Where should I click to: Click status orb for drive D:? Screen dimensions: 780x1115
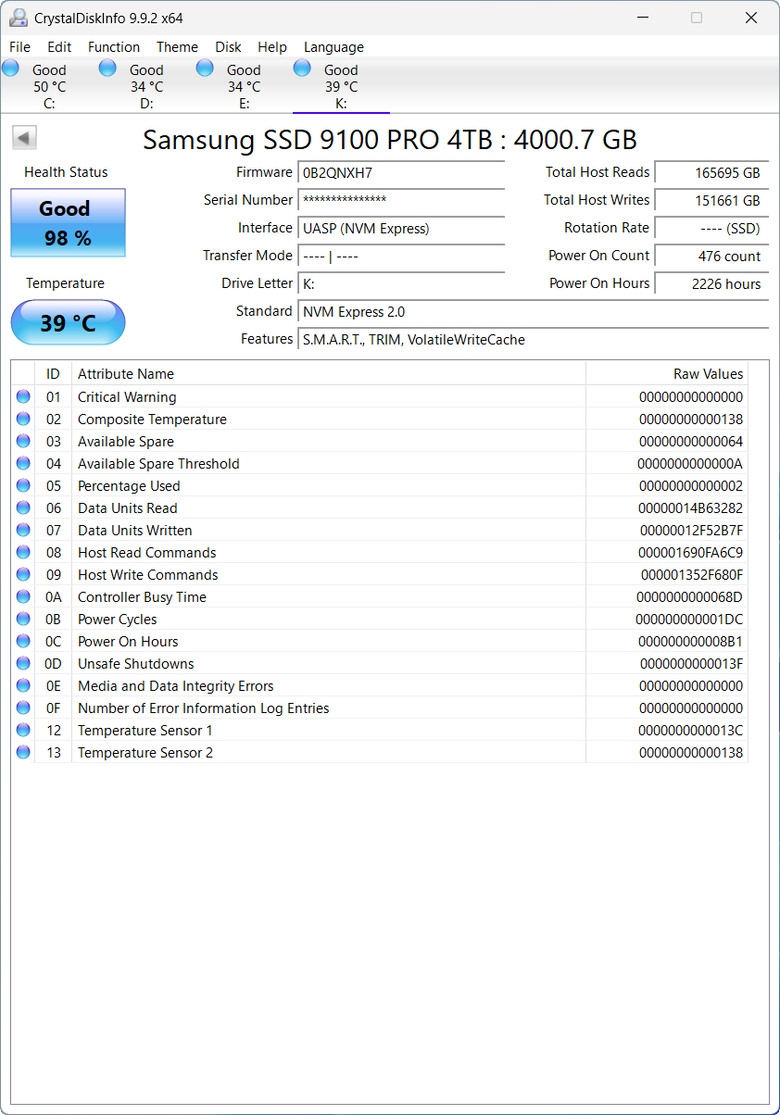pos(108,68)
